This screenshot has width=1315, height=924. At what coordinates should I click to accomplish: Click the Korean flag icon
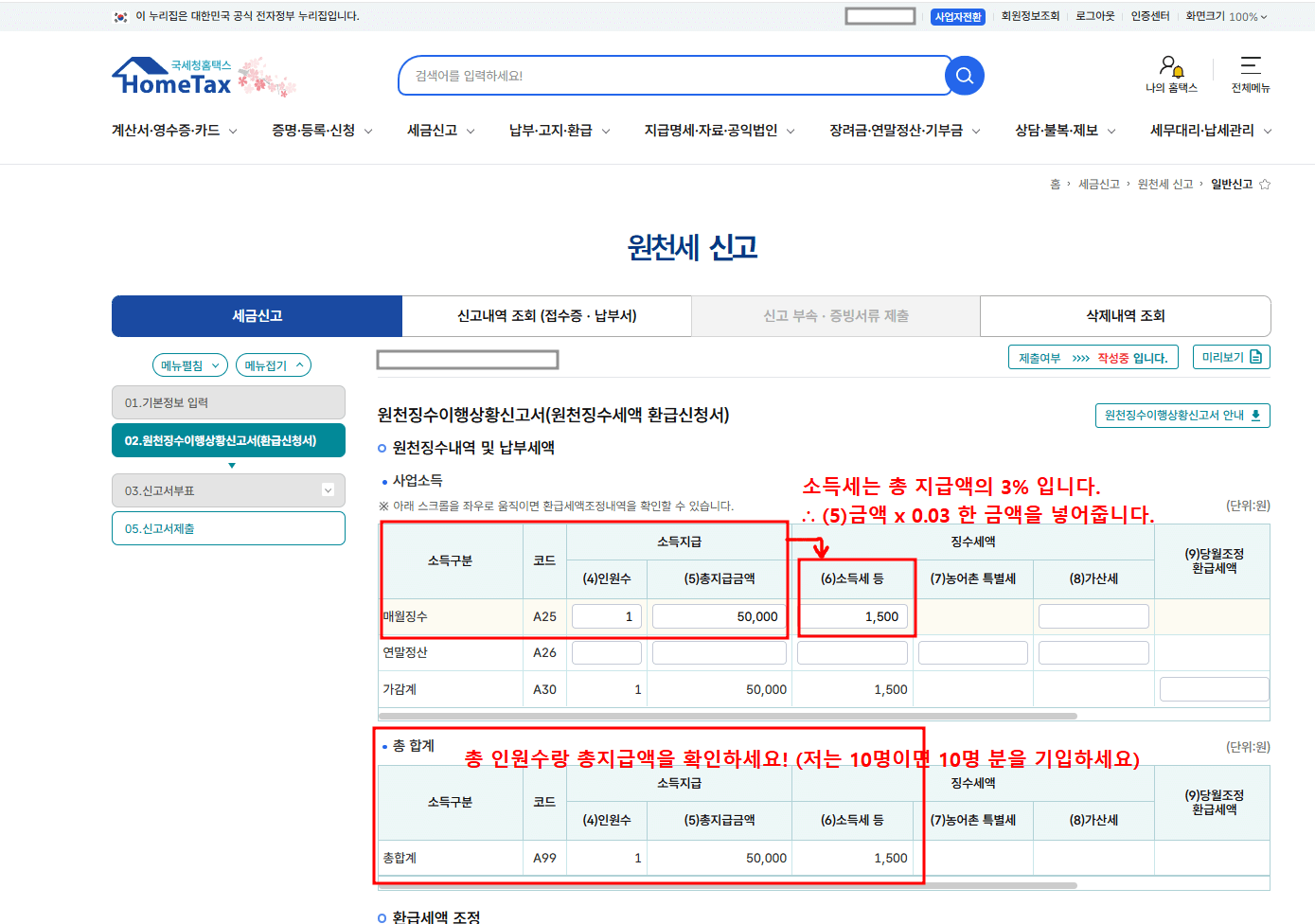[119, 16]
